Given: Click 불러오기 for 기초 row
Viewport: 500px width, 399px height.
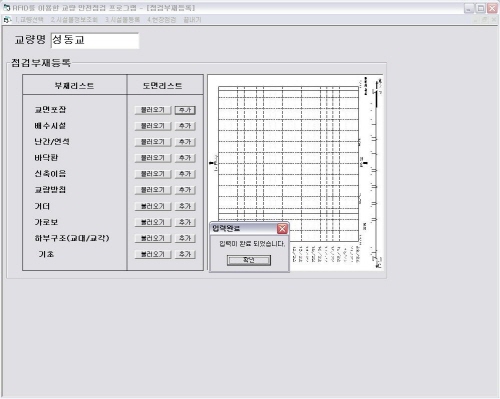Looking at the screenshot, I should coord(153,254).
